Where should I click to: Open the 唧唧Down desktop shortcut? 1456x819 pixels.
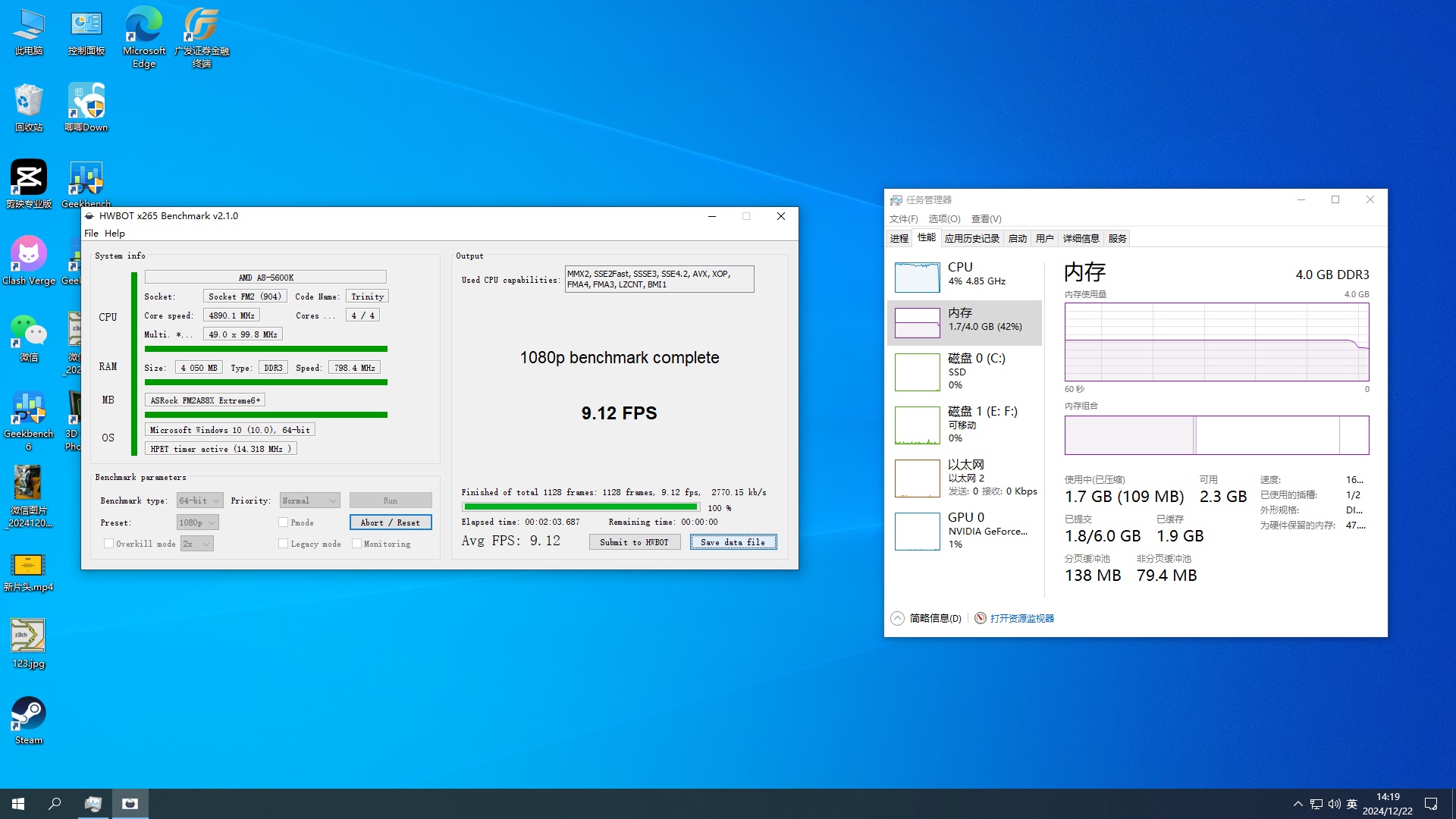(x=86, y=108)
